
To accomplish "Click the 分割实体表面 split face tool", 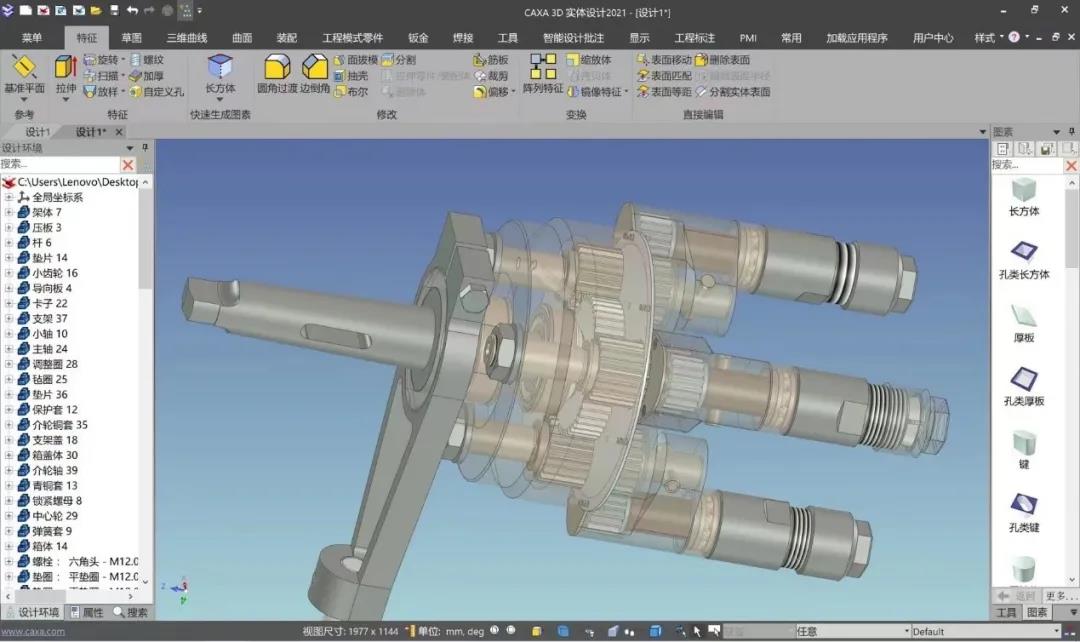I will click(733, 91).
